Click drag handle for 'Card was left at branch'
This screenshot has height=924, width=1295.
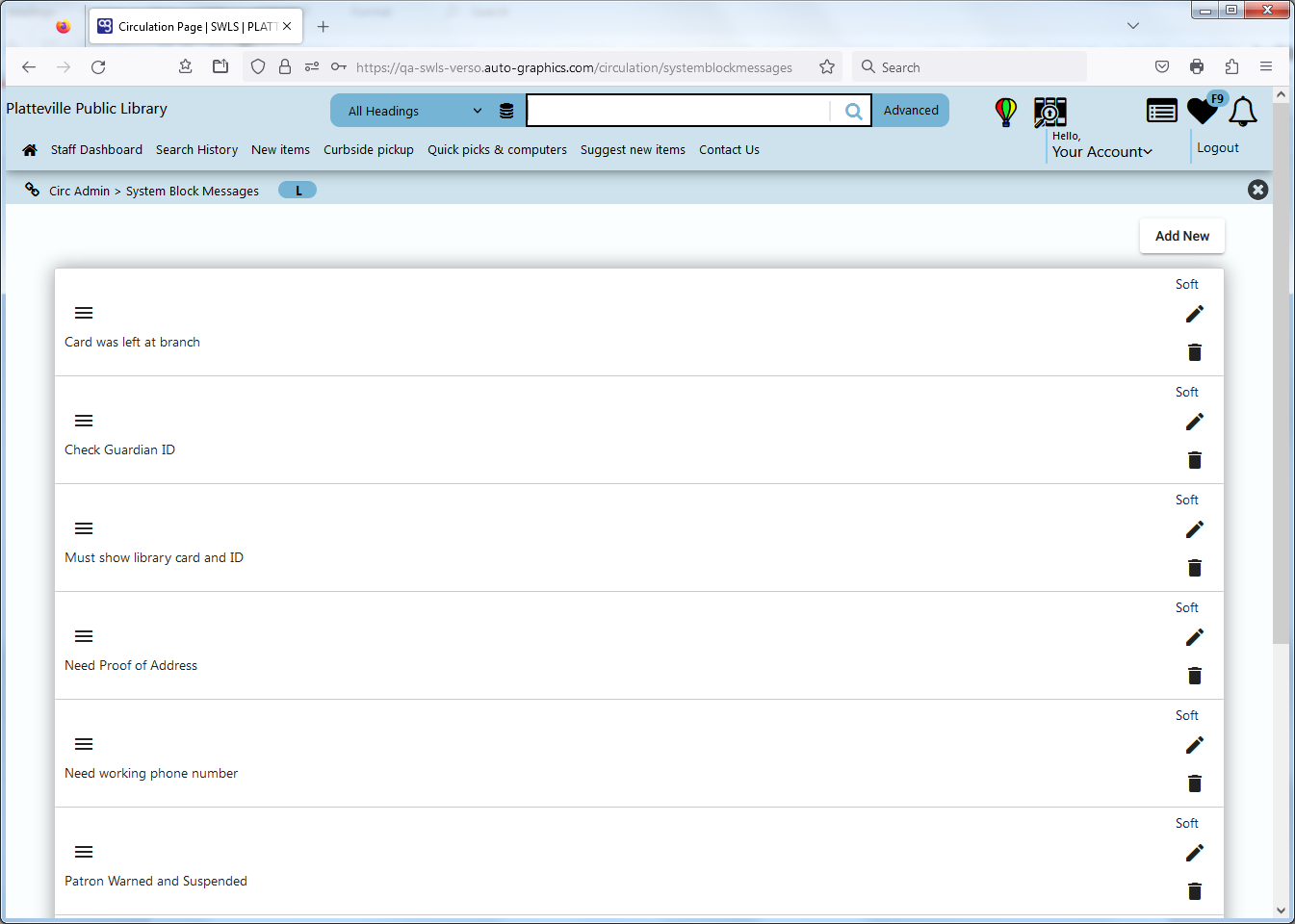click(84, 313)
